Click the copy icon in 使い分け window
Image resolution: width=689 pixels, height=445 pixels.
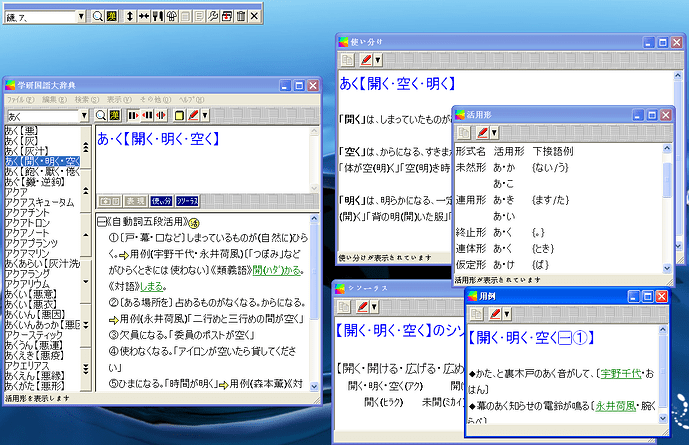click(x=347, y=60)
